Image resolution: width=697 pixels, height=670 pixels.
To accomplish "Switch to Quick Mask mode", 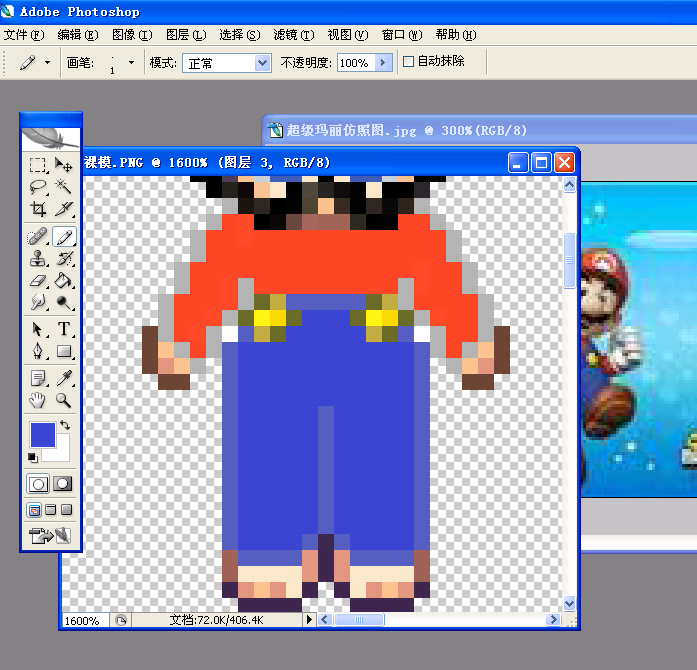I will pyautogui.click(x=63, y=484).
